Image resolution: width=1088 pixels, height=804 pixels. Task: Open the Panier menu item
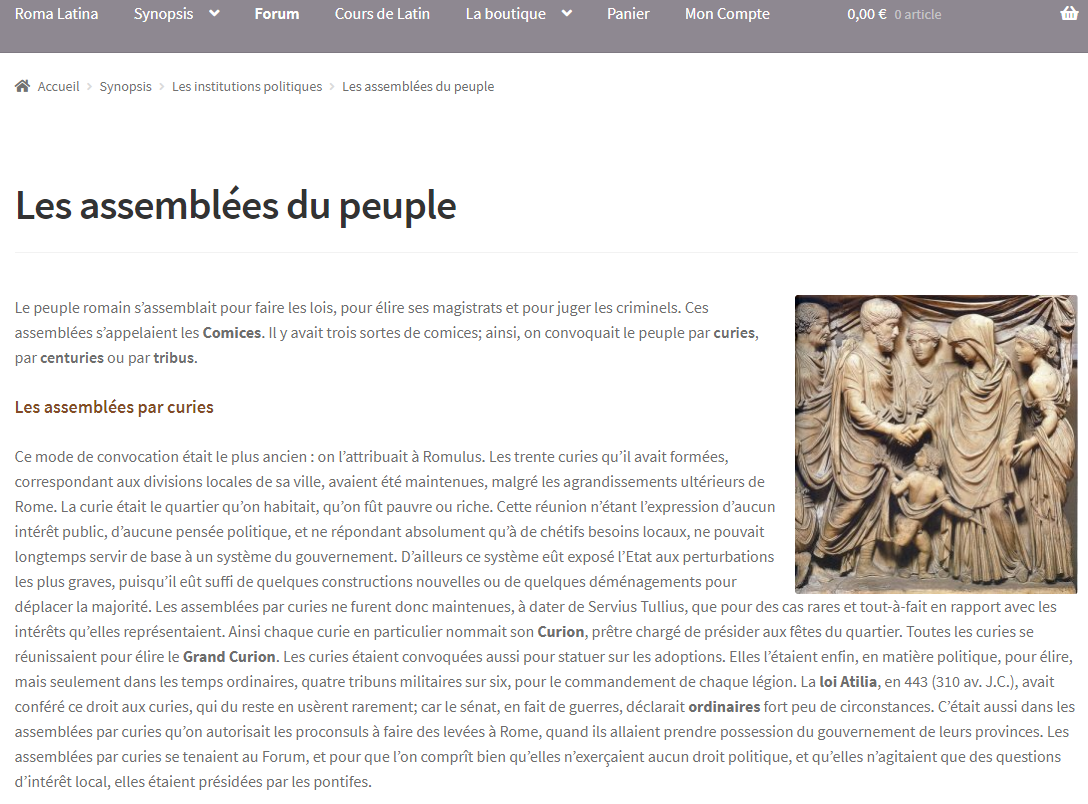tap(628, 14)
